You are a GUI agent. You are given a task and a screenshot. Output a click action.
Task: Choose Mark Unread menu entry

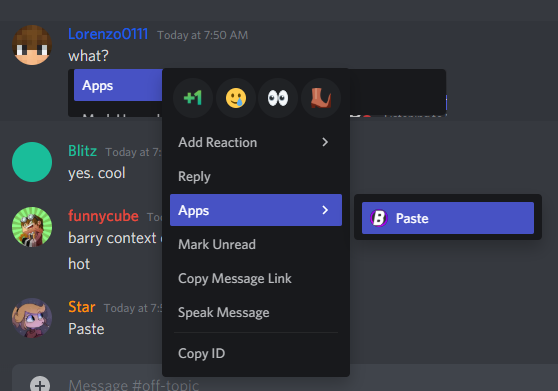256,244
